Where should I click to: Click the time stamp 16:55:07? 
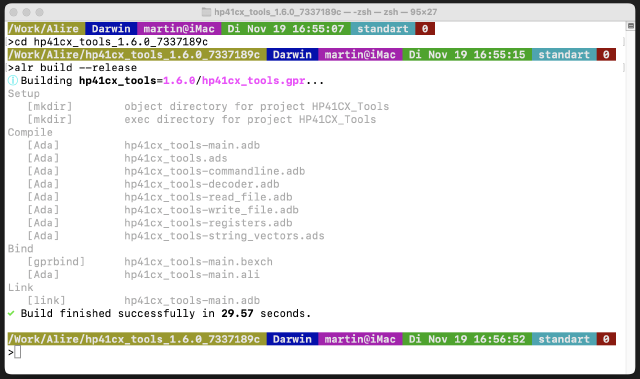click(x=318, y=29)
